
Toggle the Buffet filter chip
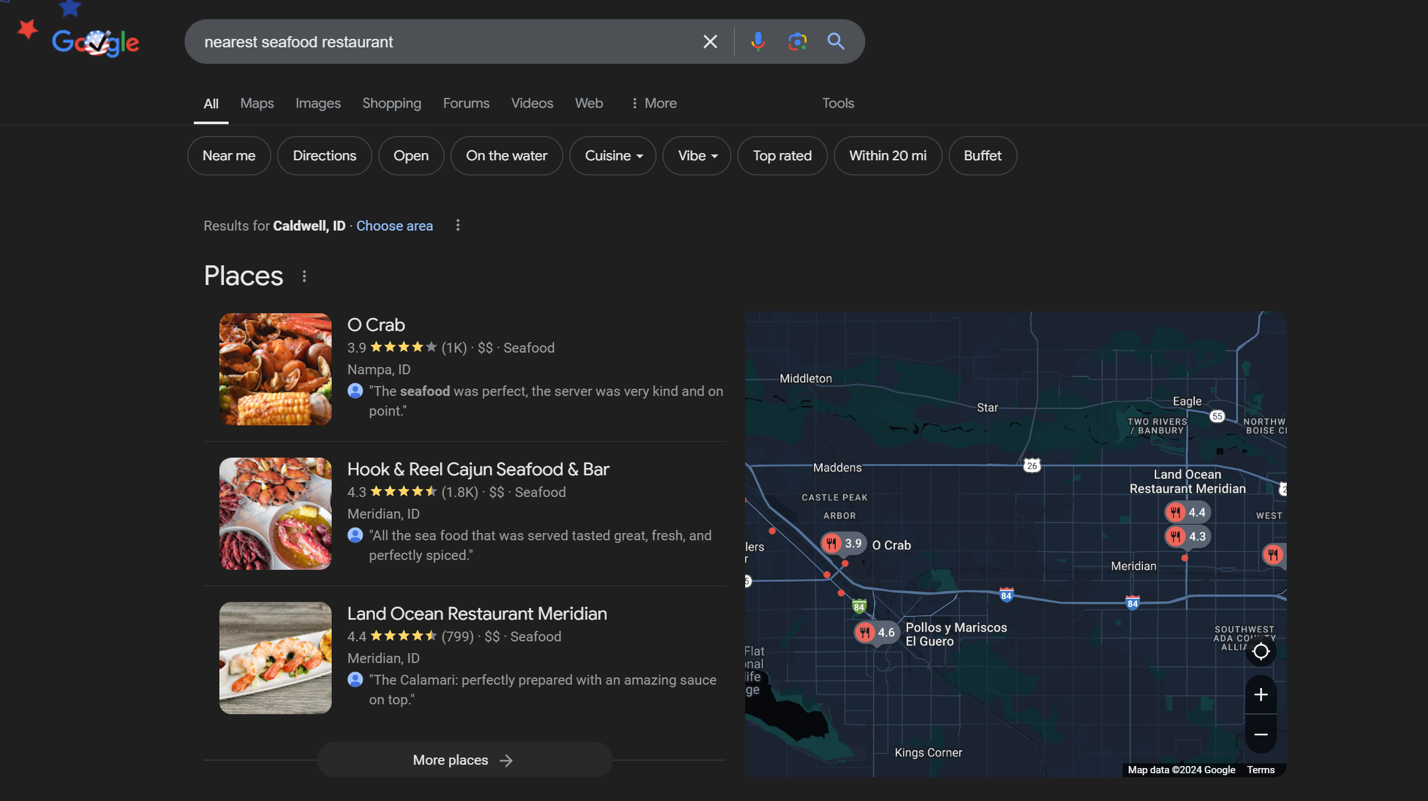tap(983, 156)
